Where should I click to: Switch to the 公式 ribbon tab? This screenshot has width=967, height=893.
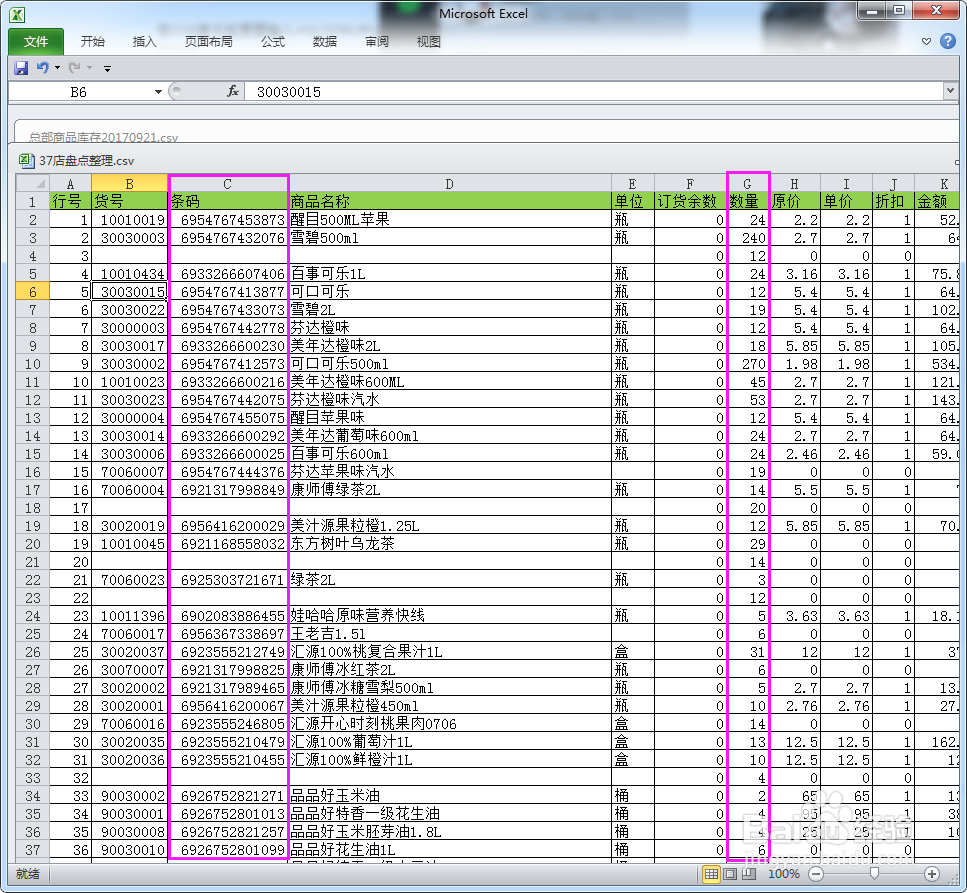click(273, 41)
